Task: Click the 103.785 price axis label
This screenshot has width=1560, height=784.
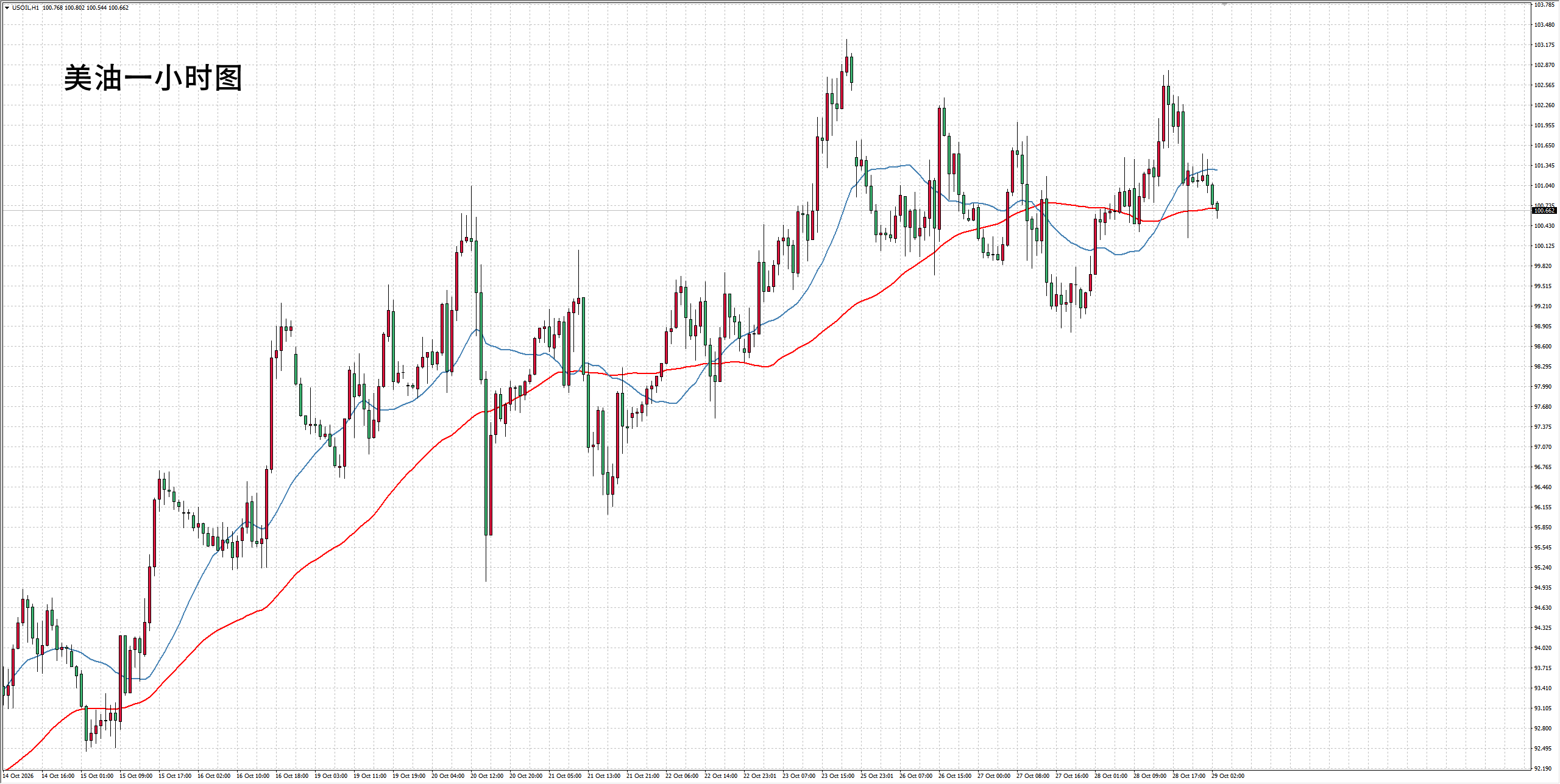Action: click(1544, 5)
